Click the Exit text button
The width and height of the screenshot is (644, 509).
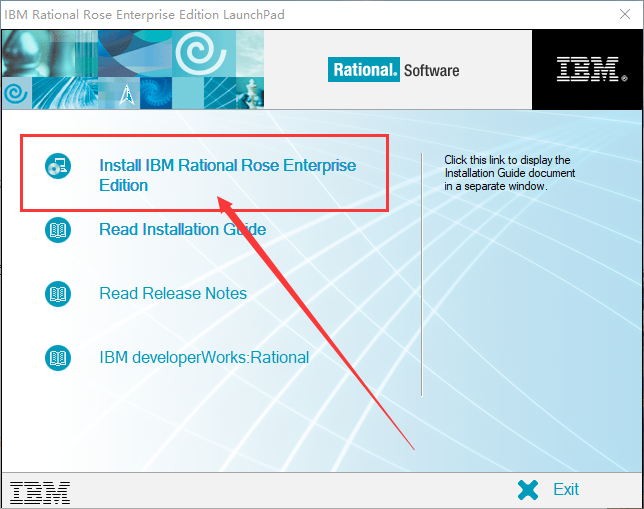tap(566, 489)
